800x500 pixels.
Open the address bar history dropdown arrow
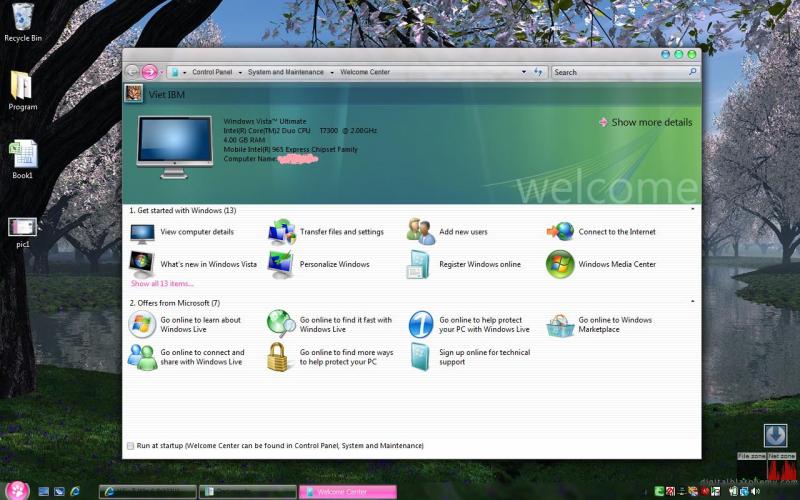pyautogui.click(x=523, y=72)
